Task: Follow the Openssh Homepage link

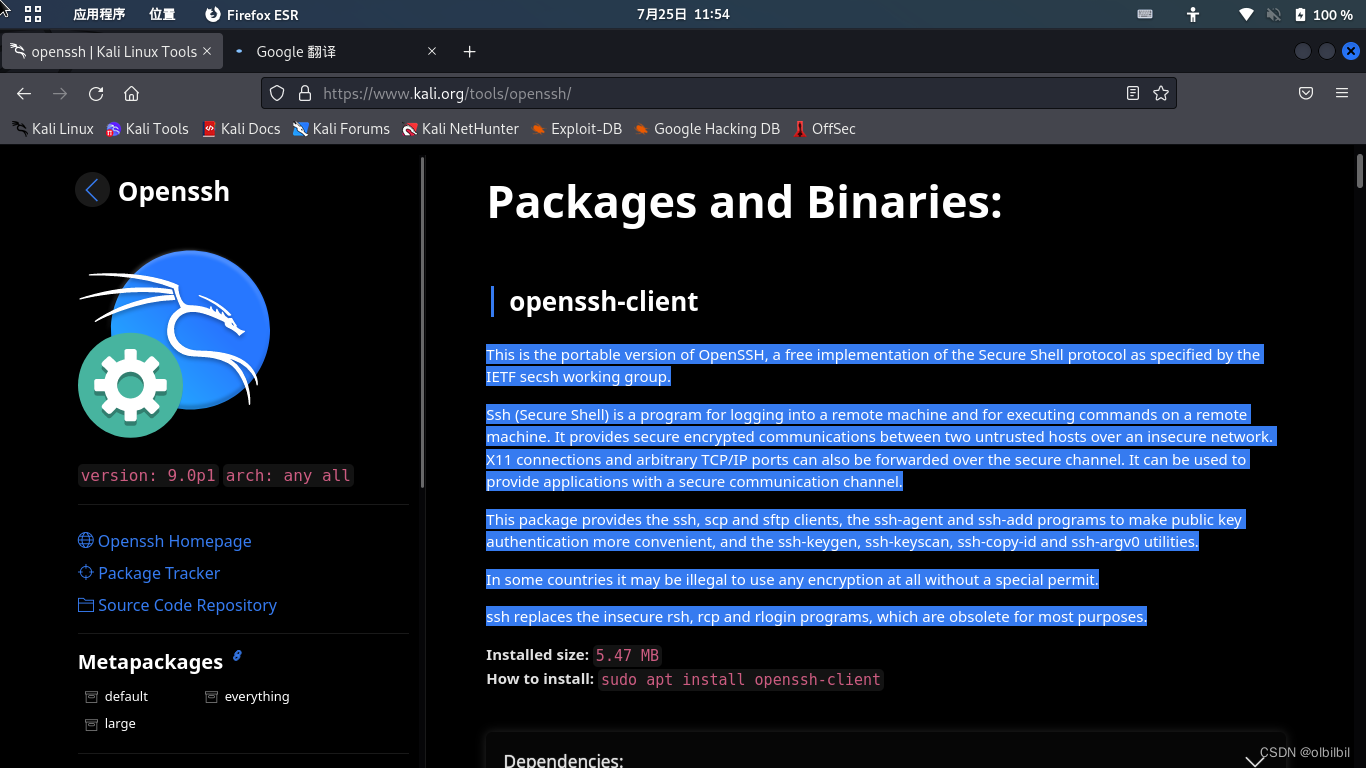Action: click(x=175, y=541)
